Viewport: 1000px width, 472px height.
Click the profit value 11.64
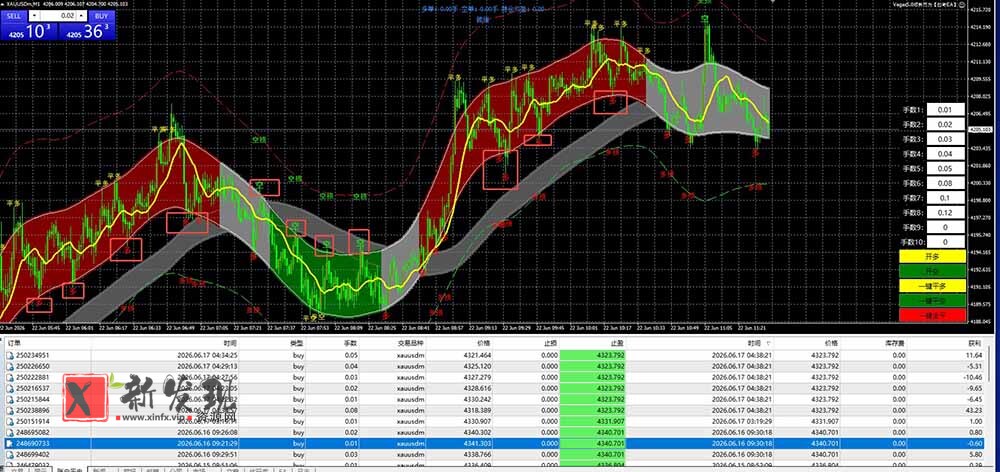pos(974,355)
